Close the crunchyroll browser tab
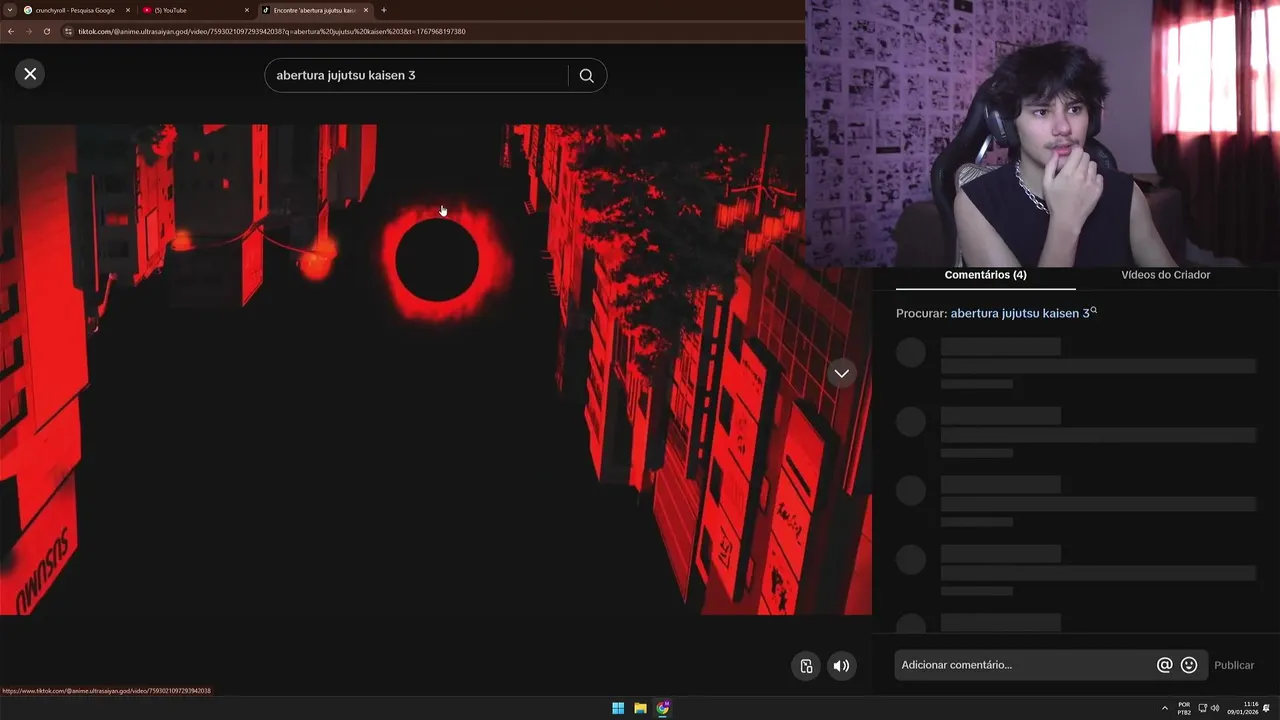 (x=128, y=10)
